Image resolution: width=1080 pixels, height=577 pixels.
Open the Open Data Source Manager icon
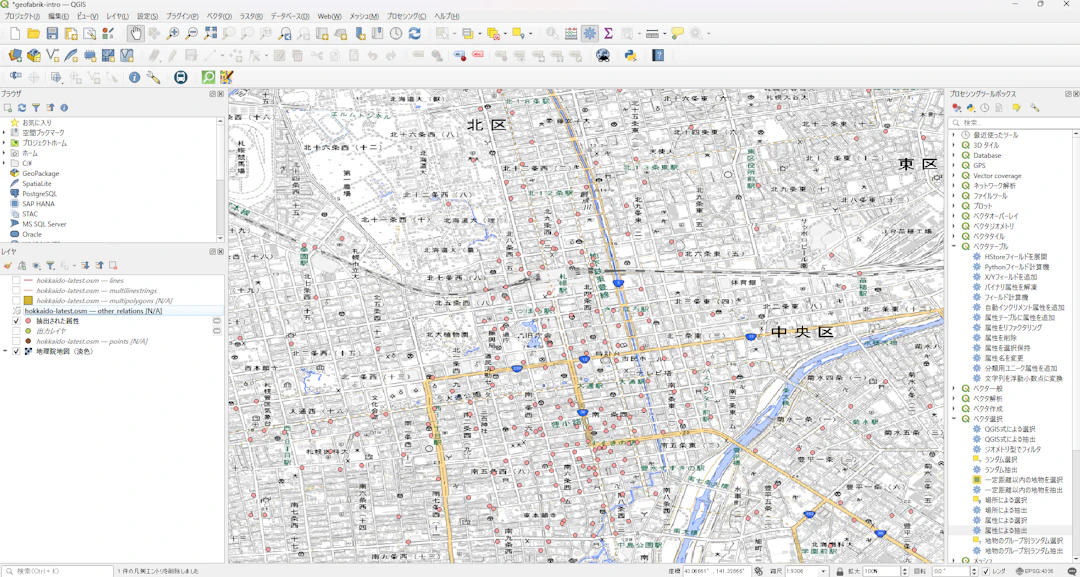click(14, 56)
